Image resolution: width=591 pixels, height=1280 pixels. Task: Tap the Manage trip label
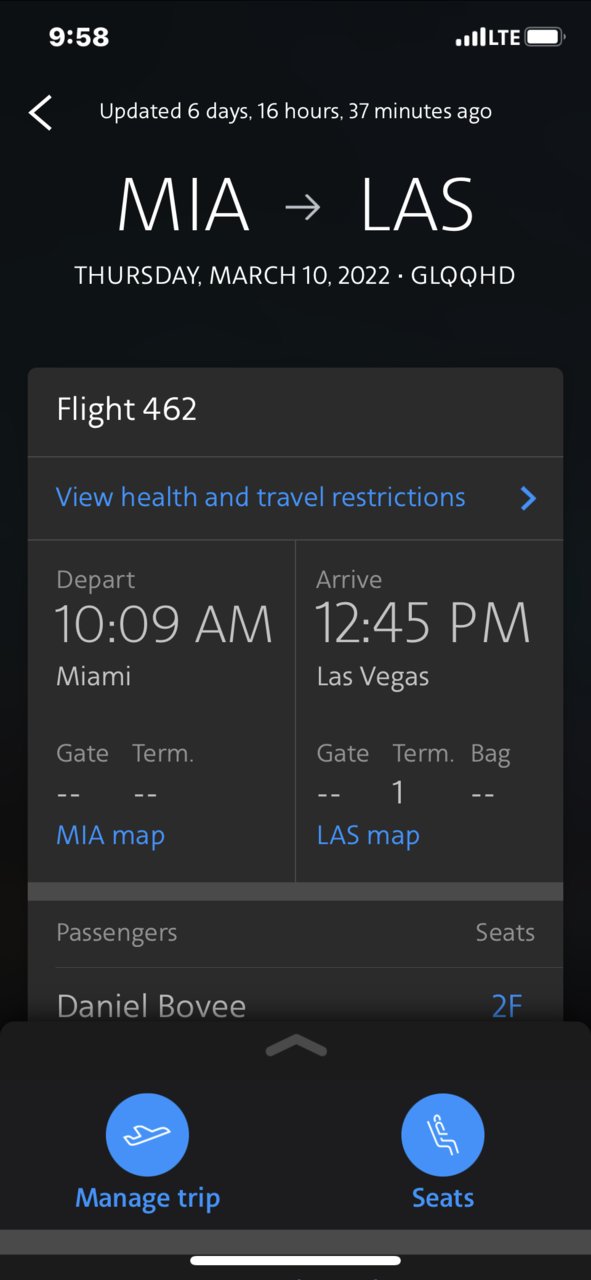[x=147, y=1198]
